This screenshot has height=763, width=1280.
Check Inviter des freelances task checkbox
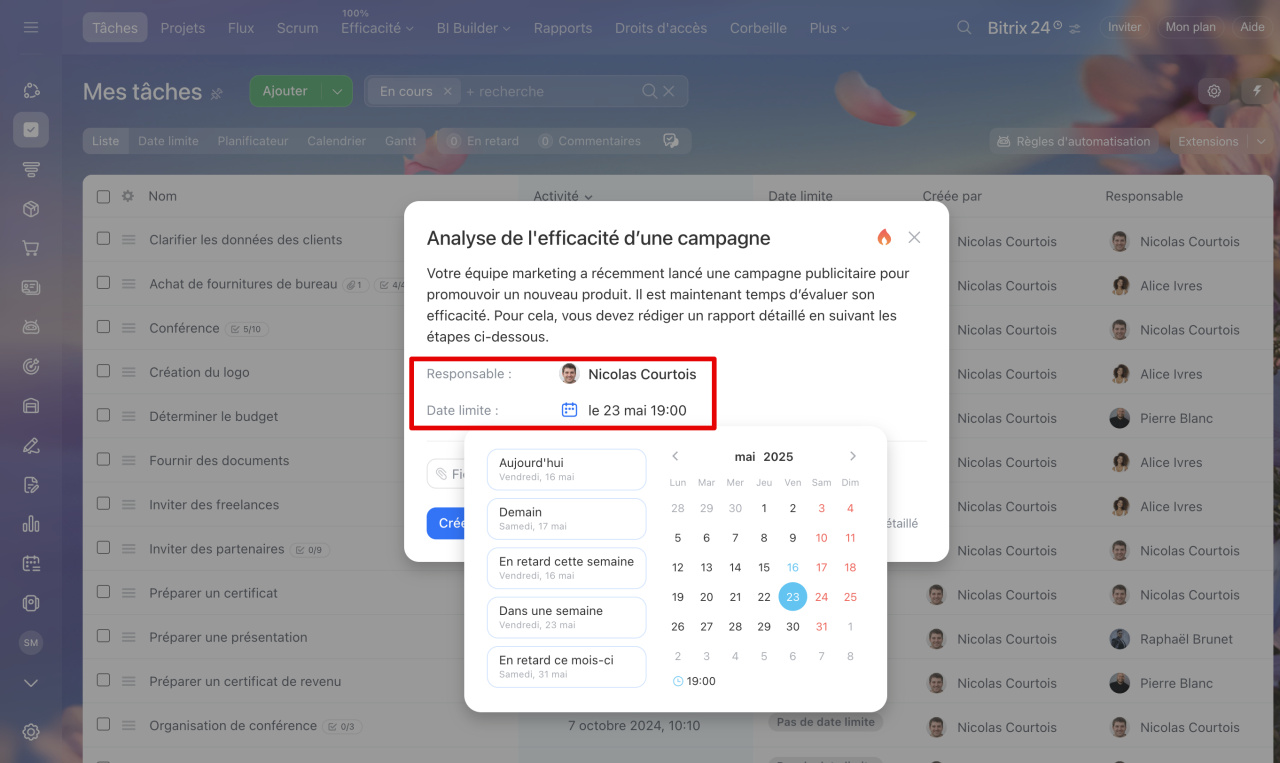[x=103, y=503]
